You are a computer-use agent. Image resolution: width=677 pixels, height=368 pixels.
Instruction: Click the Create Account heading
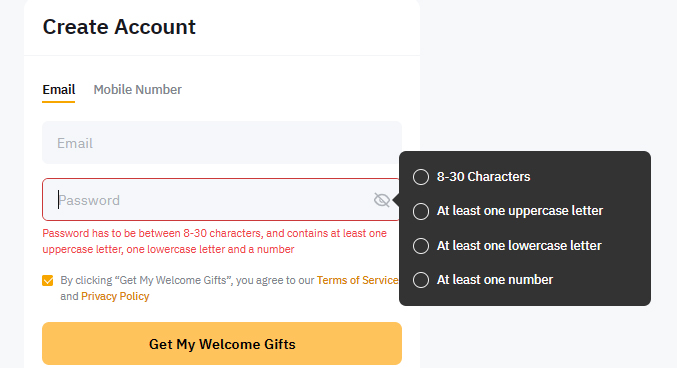tap(119, 27)
